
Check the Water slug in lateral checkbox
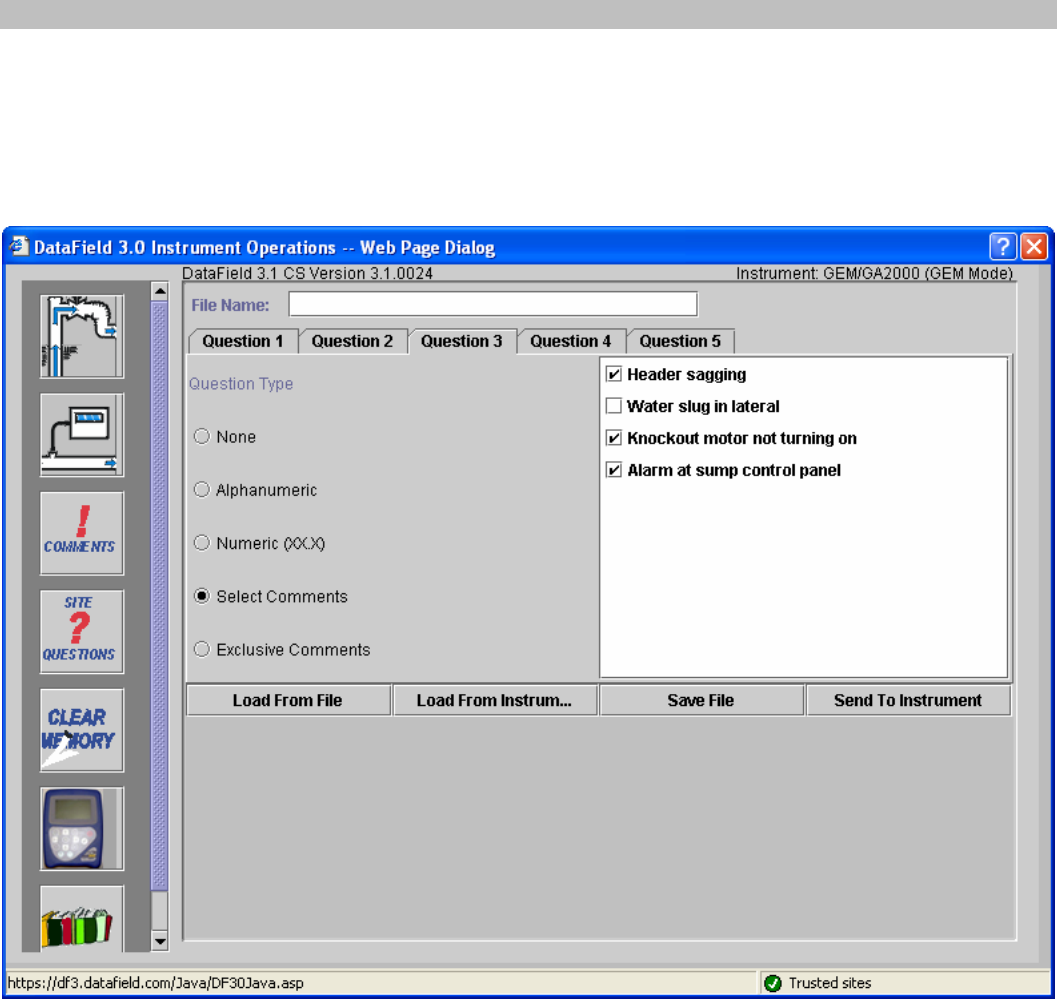[613, 406]
